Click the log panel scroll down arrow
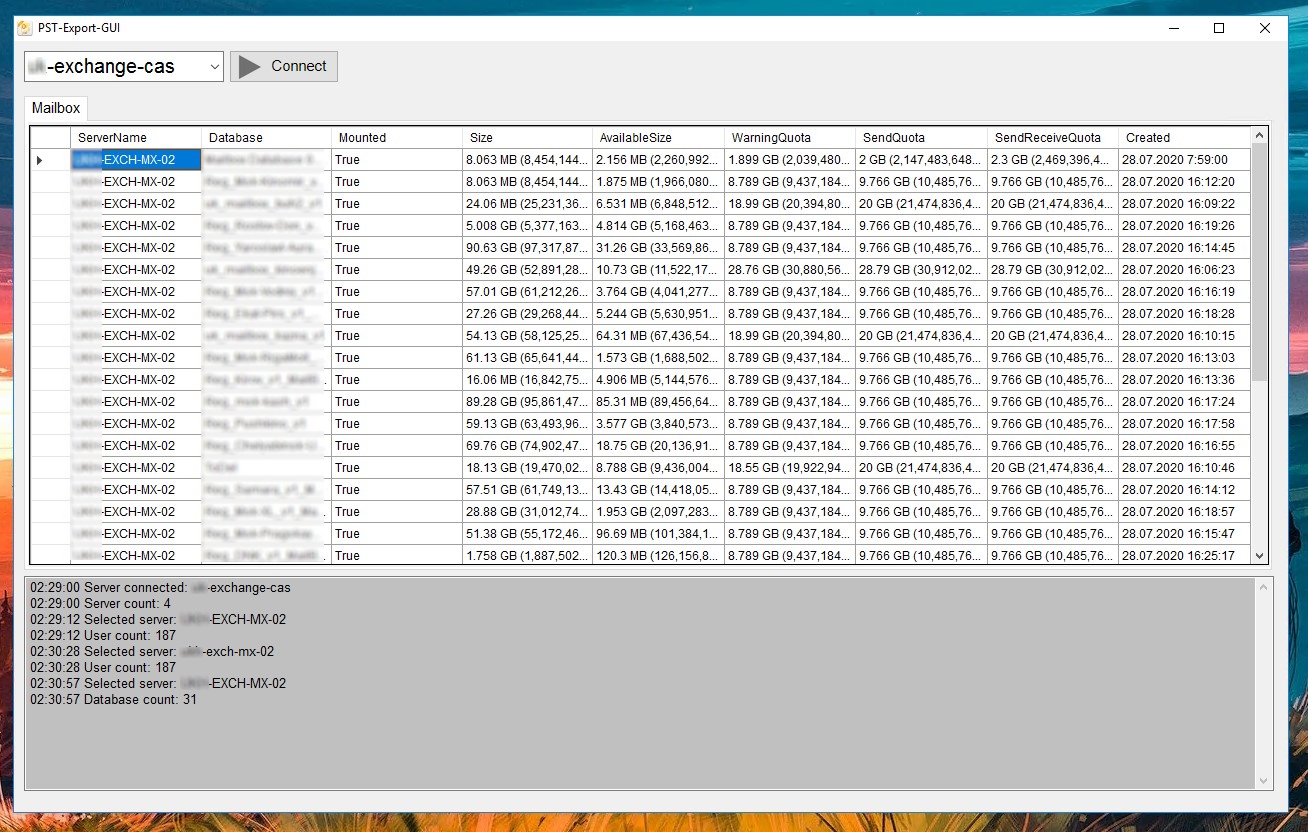Screen dimensions: 1308x832 click(x=1263, y=781)
